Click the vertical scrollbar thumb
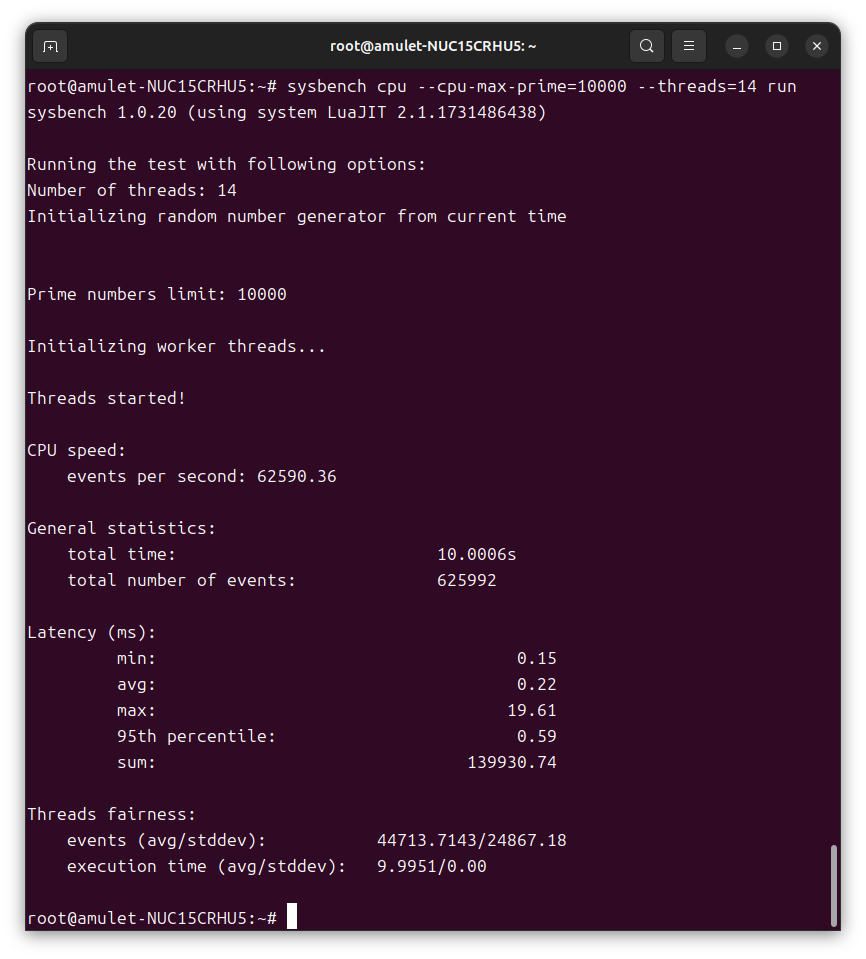866x959 pixels. pyautogui.click(x=833, y=884)
